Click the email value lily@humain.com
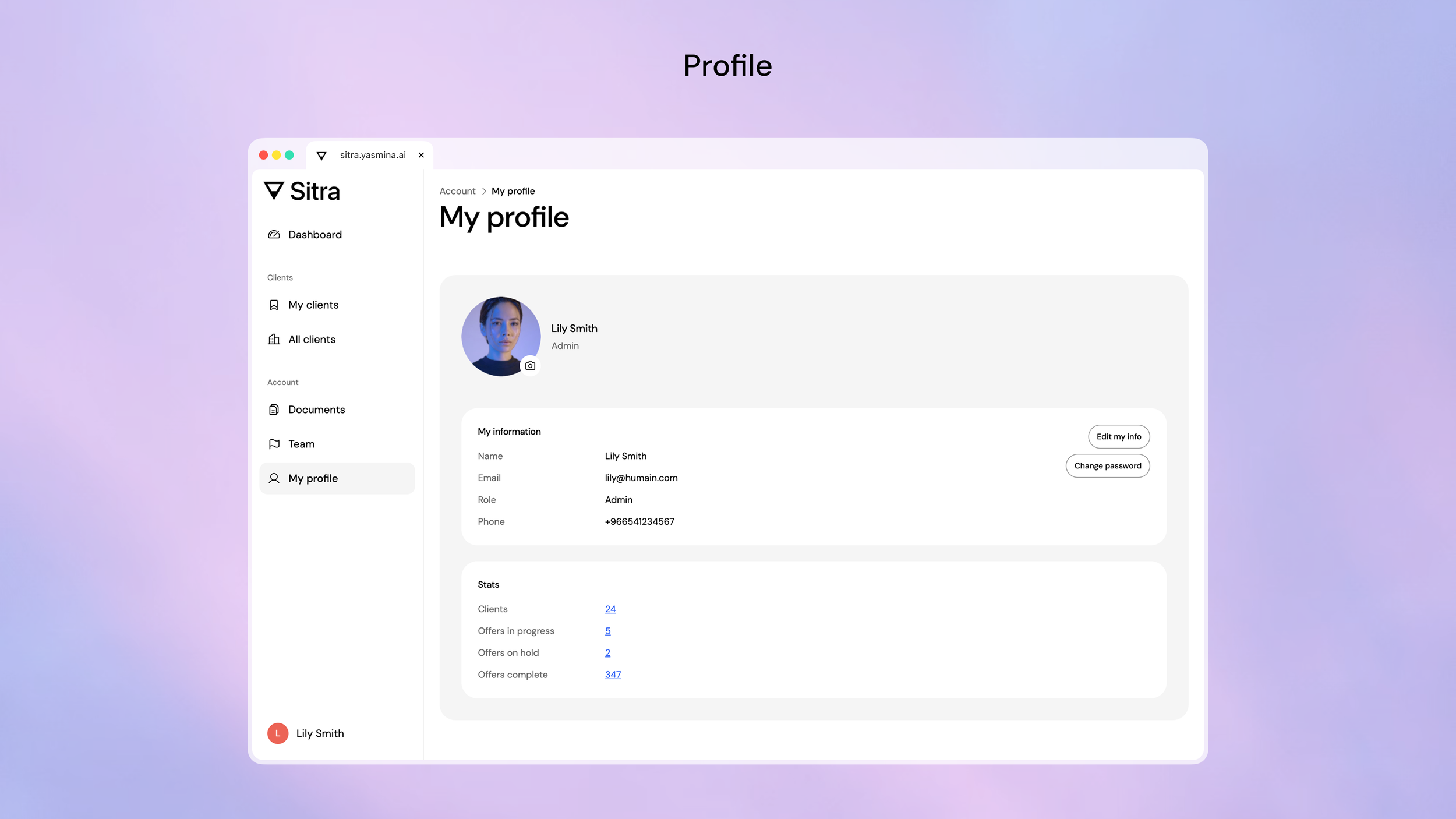 coord(641,478)
